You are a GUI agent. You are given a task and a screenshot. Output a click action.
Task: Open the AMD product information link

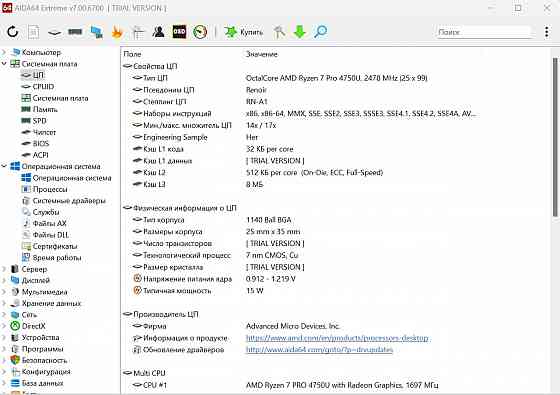pos(337,338)
